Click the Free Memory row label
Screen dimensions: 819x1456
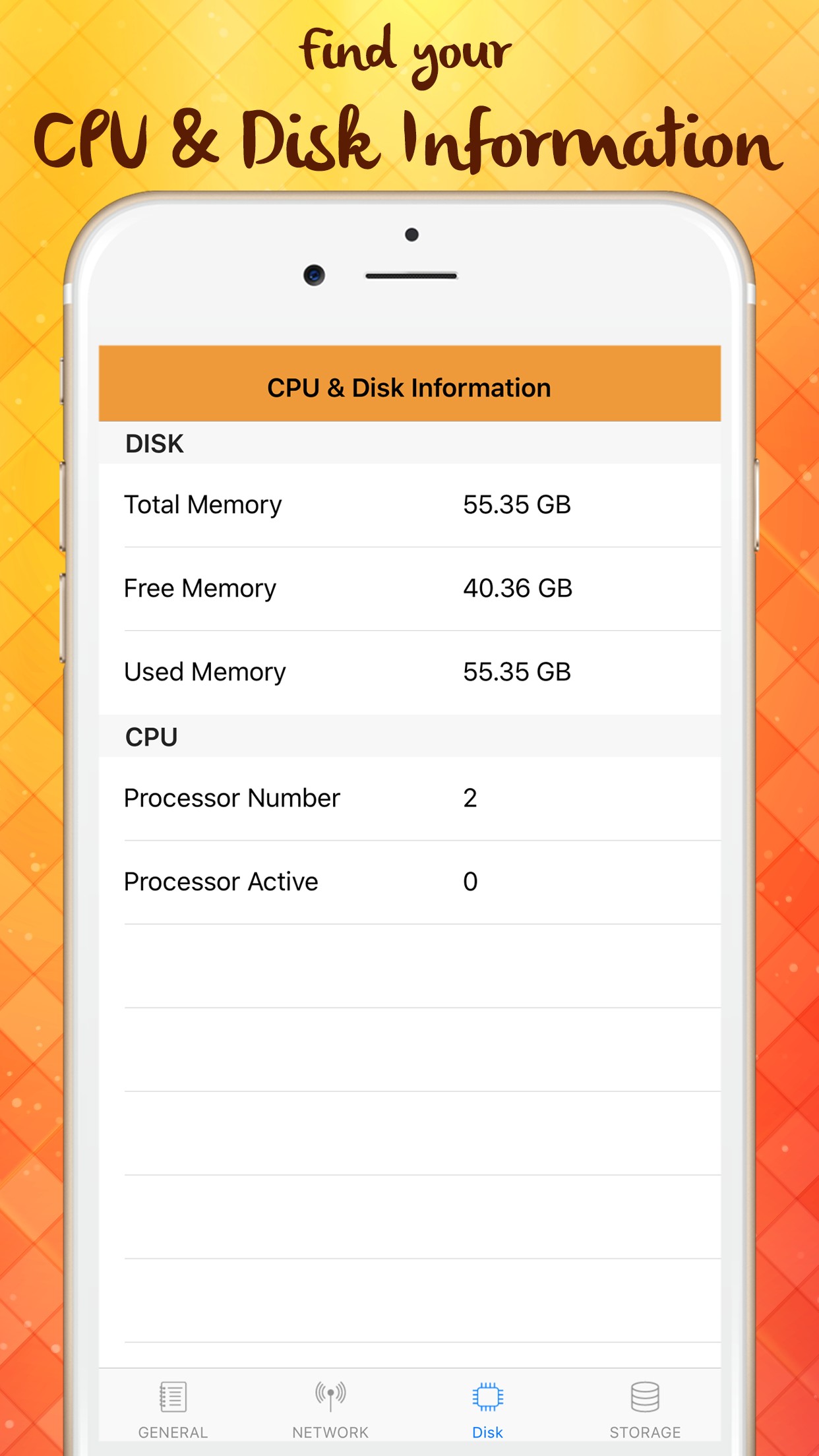point(200,588)
